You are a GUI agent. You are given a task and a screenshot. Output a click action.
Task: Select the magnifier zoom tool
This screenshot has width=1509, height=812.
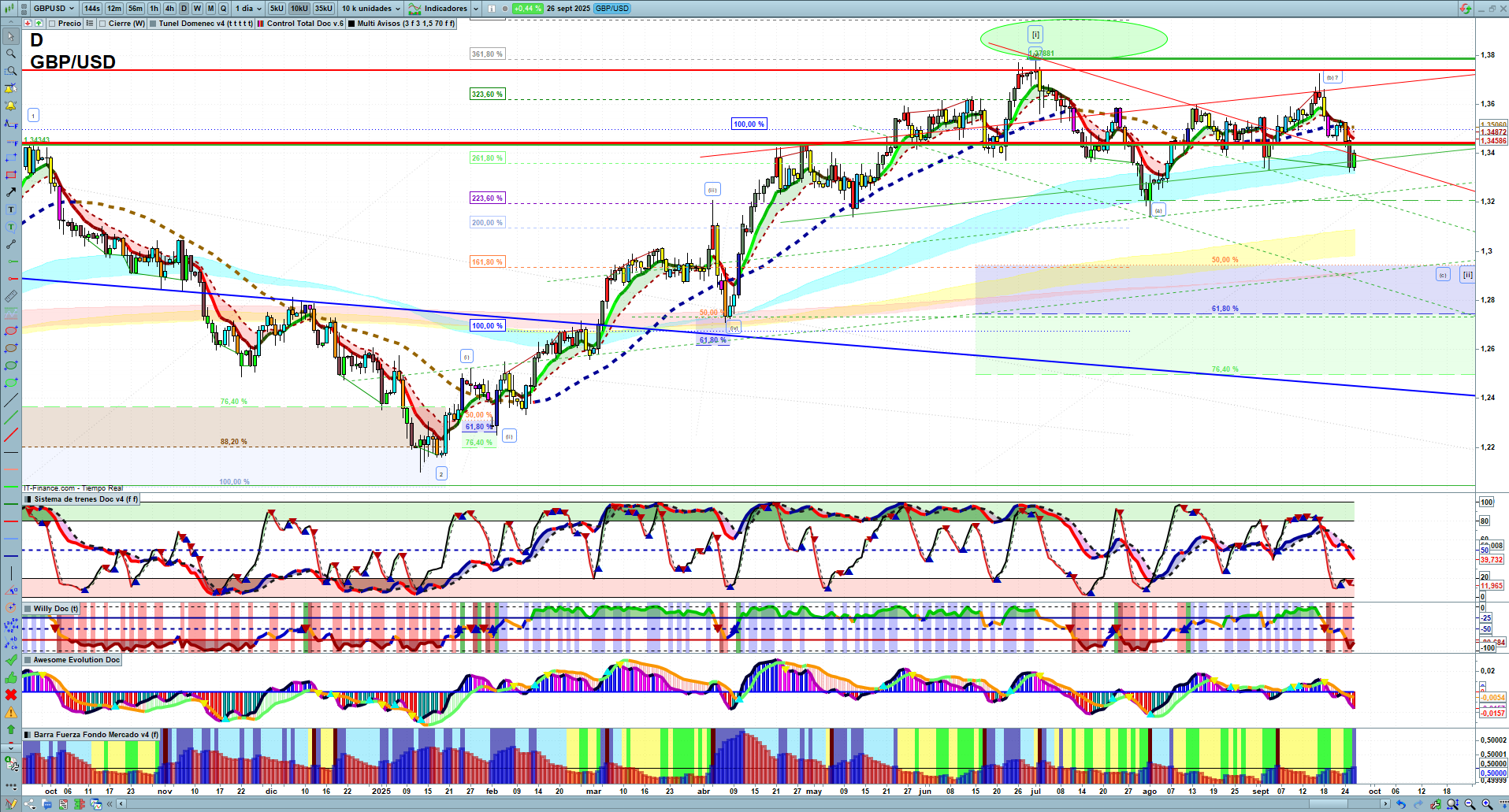pyautogui.click(x=11, y=54)
